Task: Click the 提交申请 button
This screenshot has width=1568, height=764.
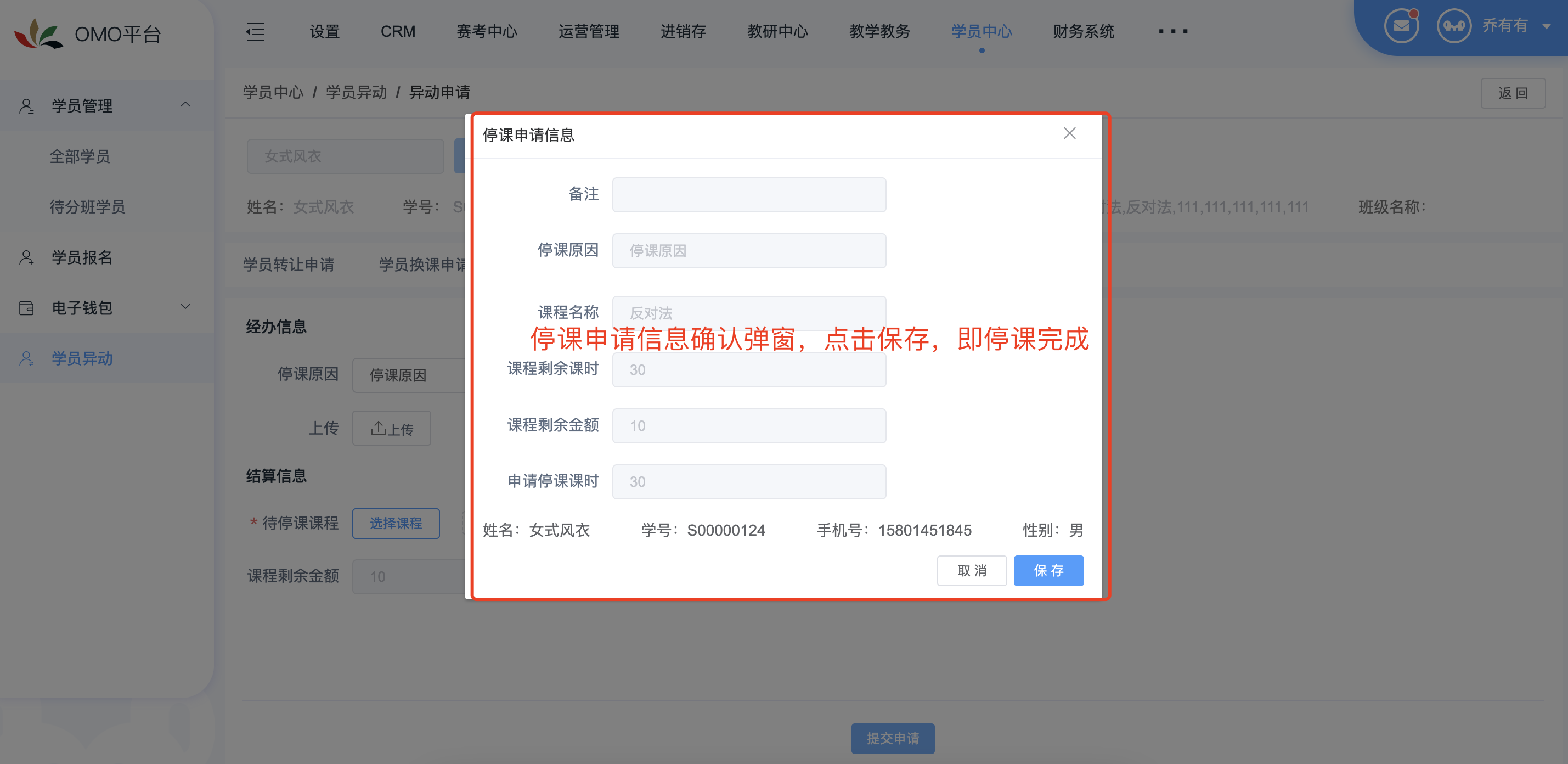Action: point(893,738)
